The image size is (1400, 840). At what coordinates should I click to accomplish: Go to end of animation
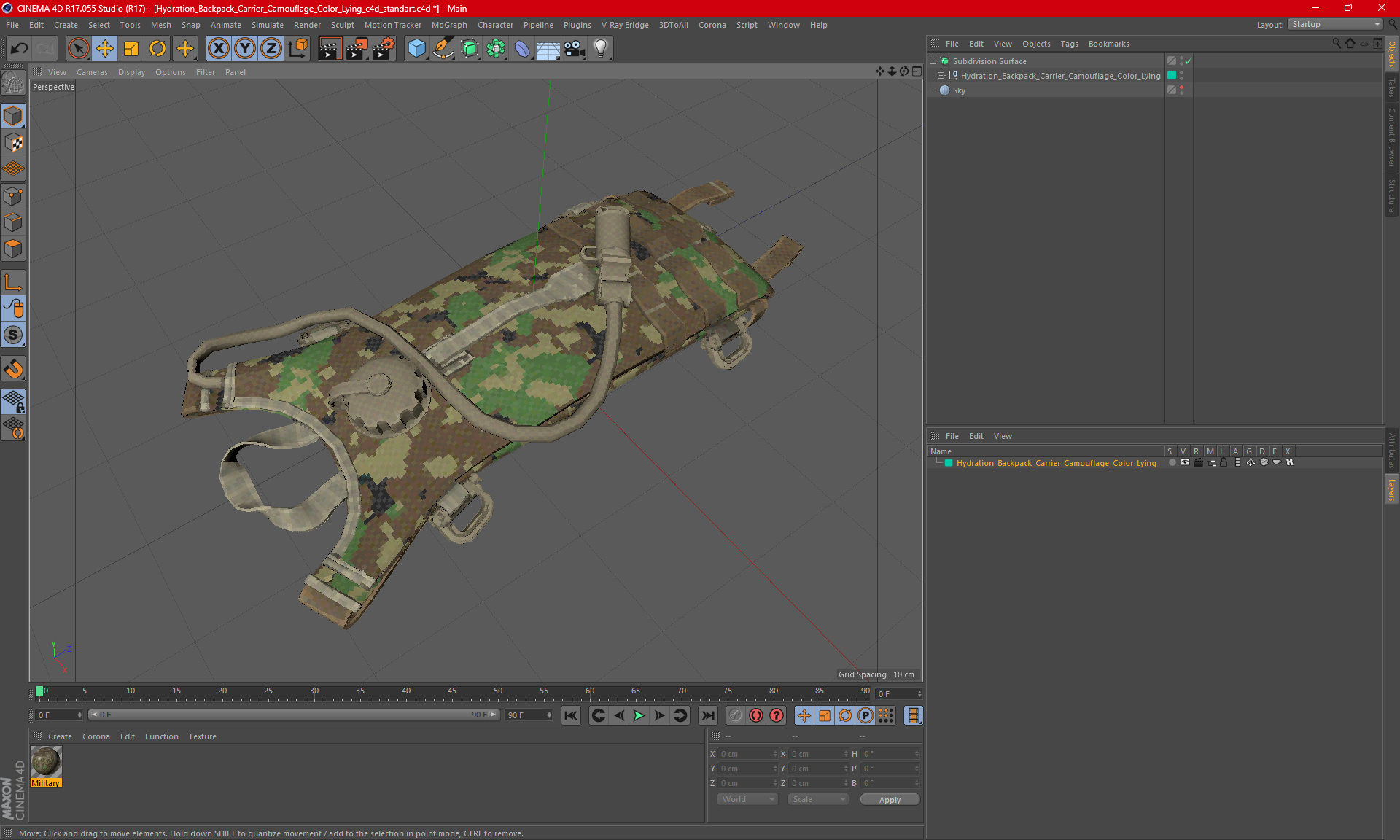click(707, 715)
